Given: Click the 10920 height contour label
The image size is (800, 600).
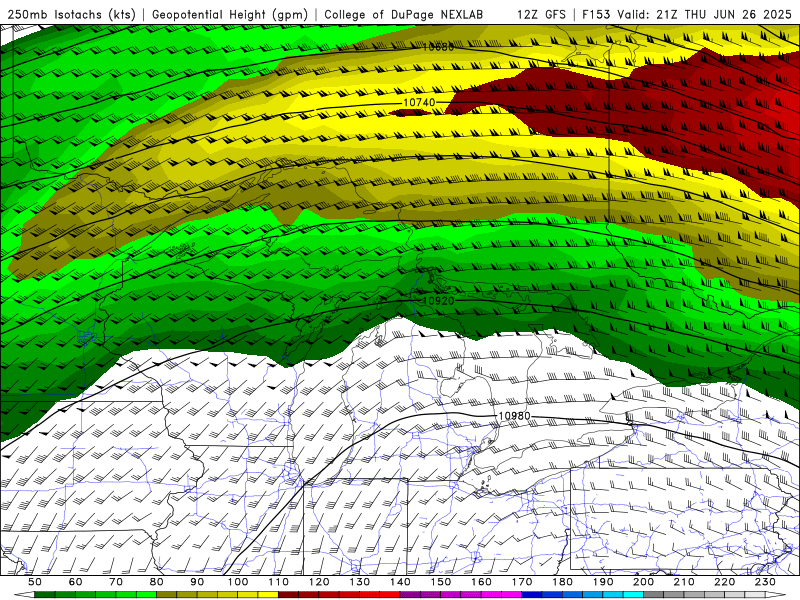Looking at the screenshot, I should pos(439,301).
